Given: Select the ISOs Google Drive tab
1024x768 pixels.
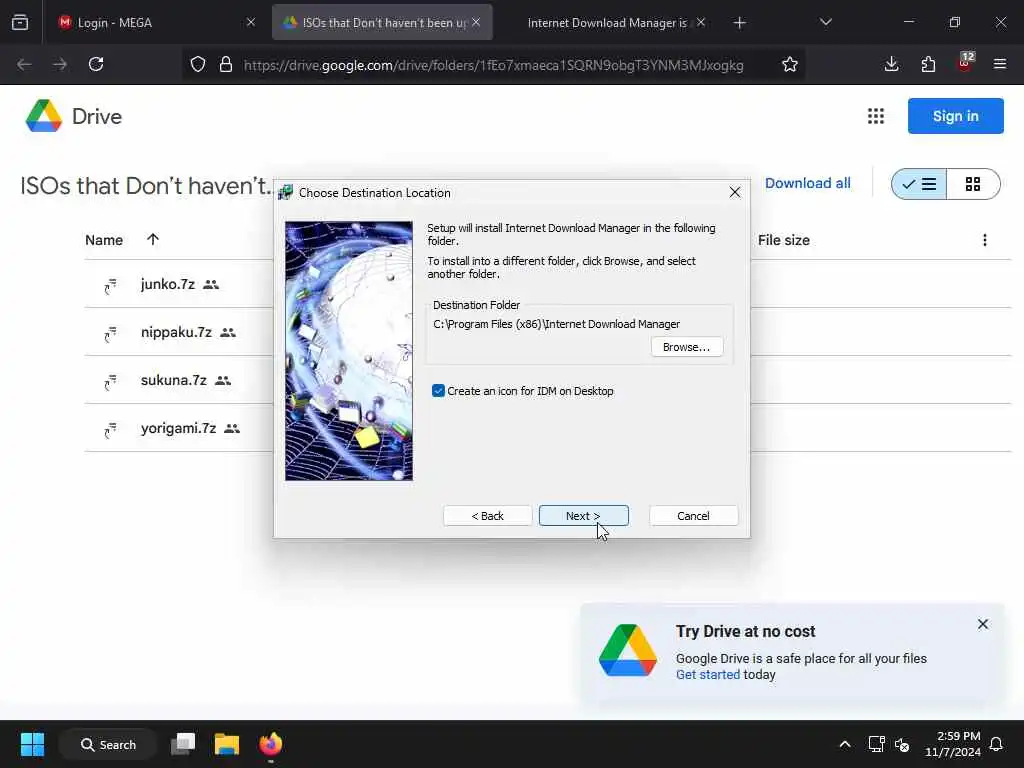Looking at the screenshot, I should coord(383,23).
